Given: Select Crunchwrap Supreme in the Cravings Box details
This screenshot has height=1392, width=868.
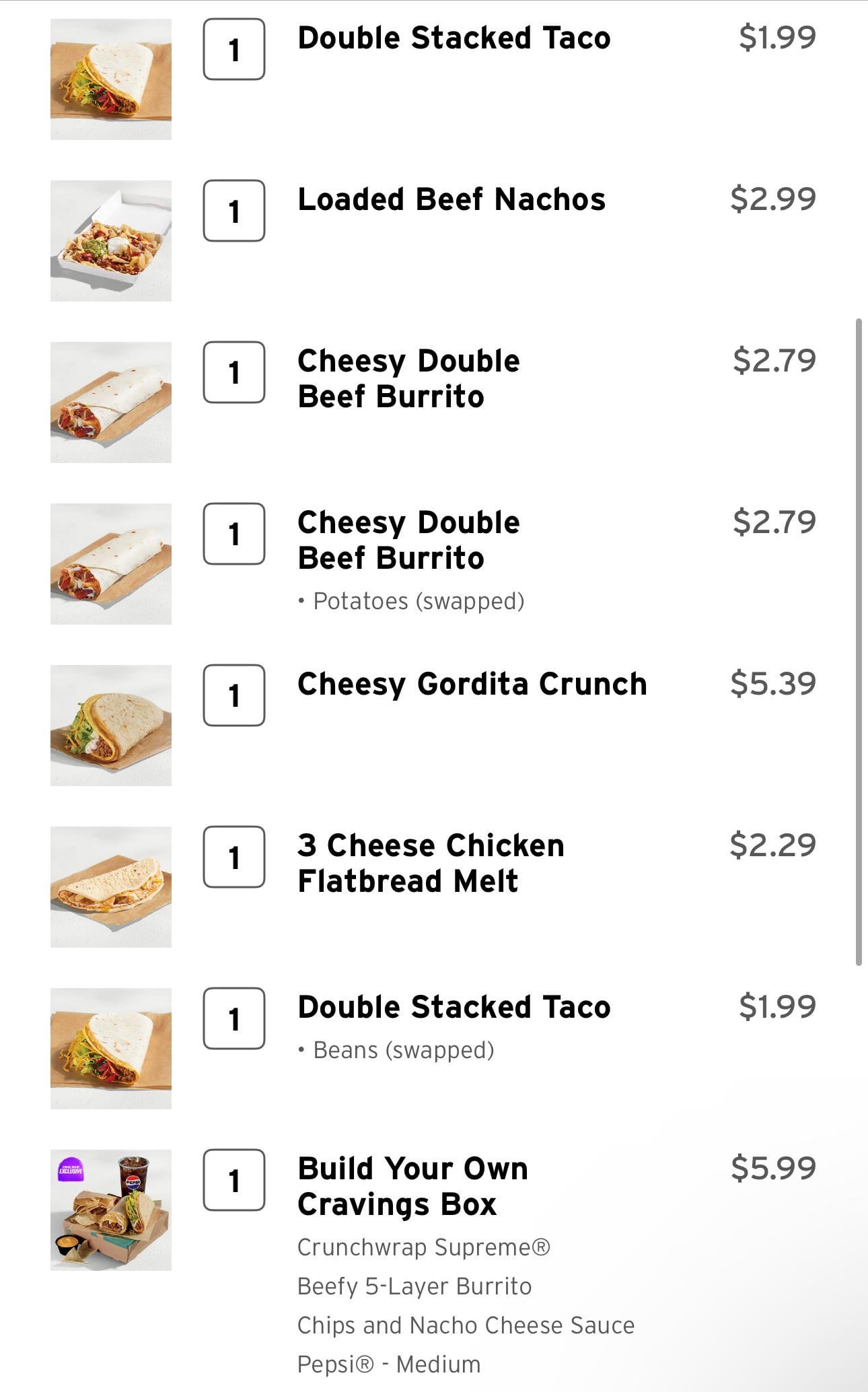Looking at the screenshot, I should click(x=424, y=1247).
